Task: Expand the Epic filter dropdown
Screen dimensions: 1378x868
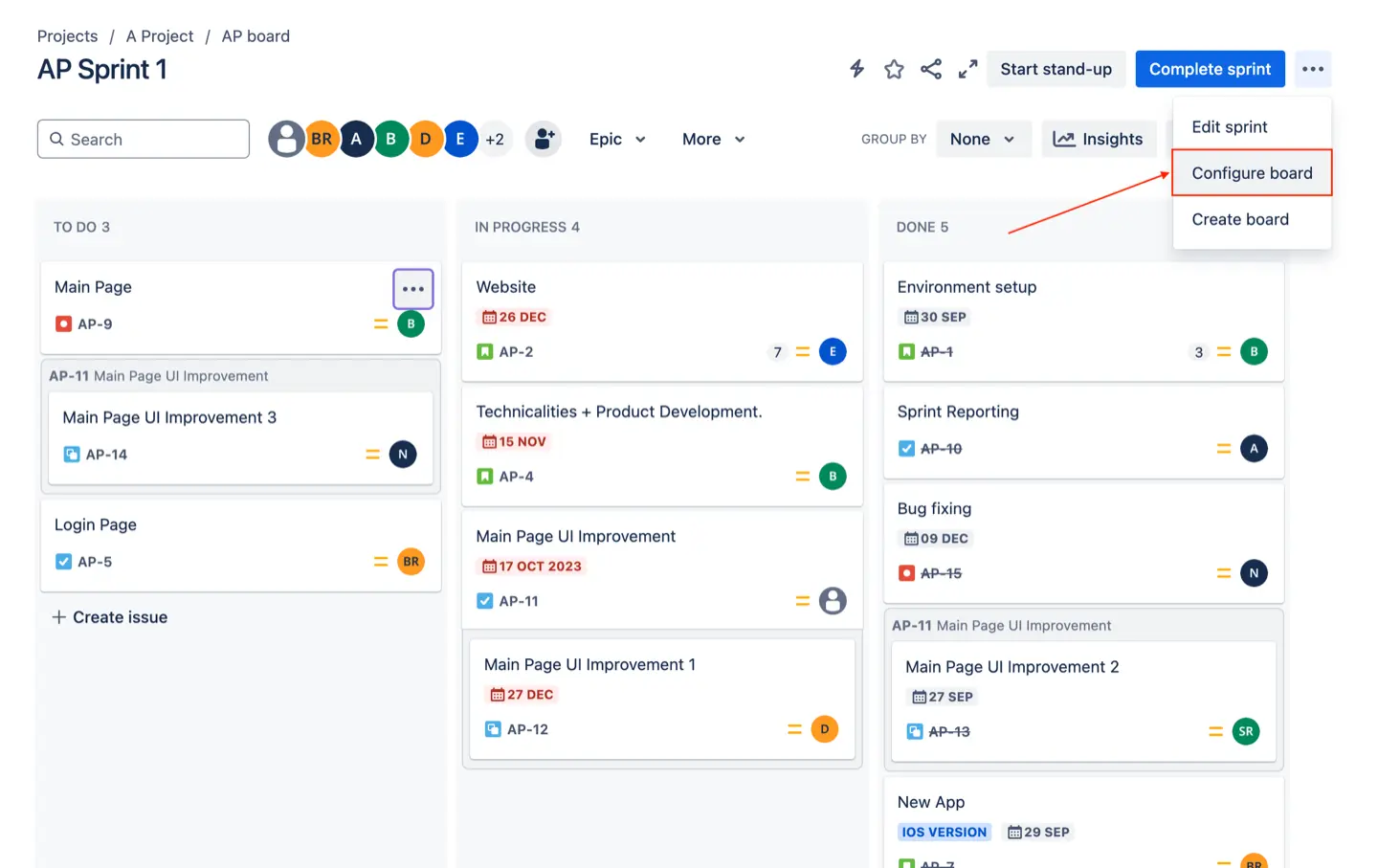Action: 617,139
